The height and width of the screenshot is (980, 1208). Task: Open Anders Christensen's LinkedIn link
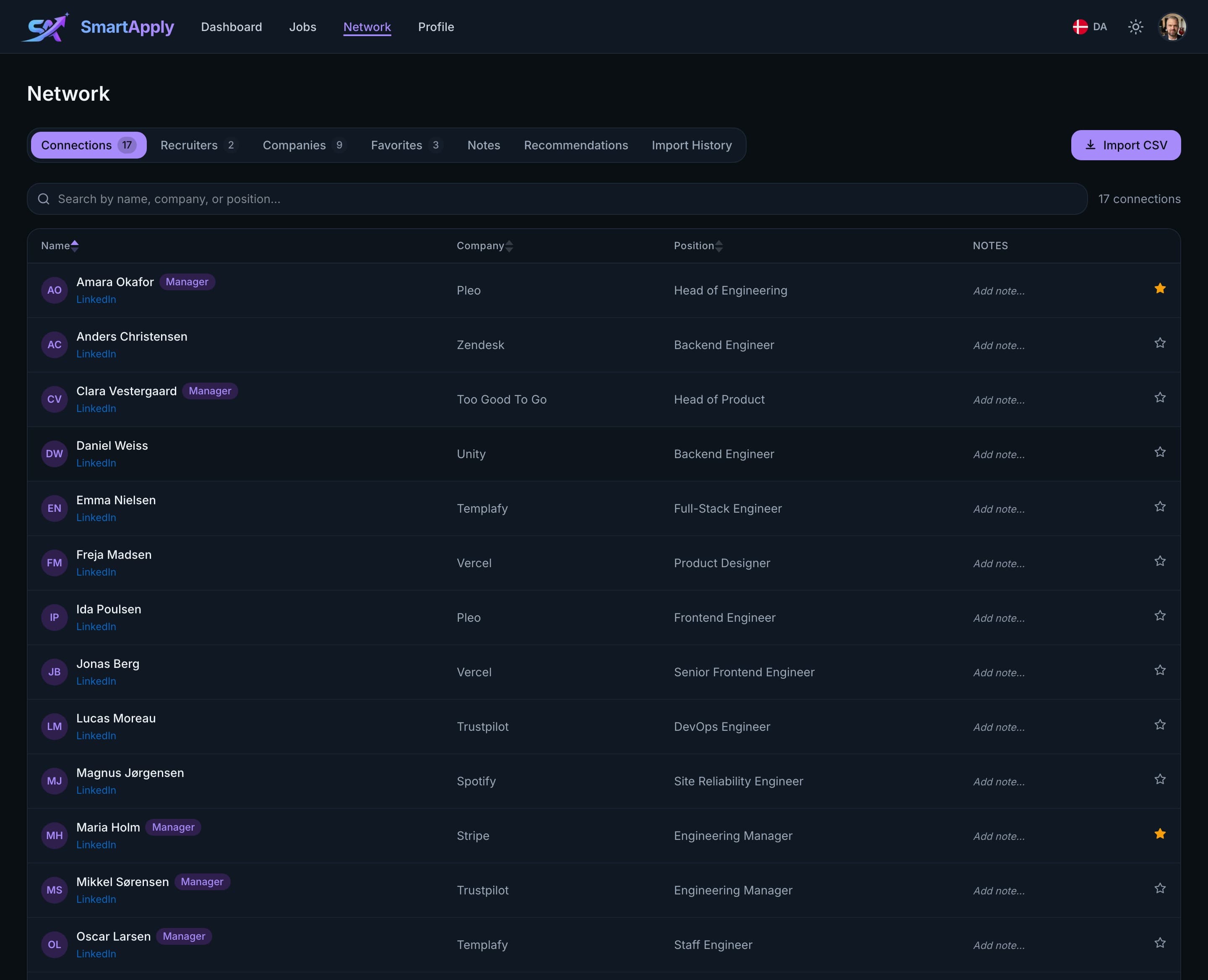pos(96,354)
